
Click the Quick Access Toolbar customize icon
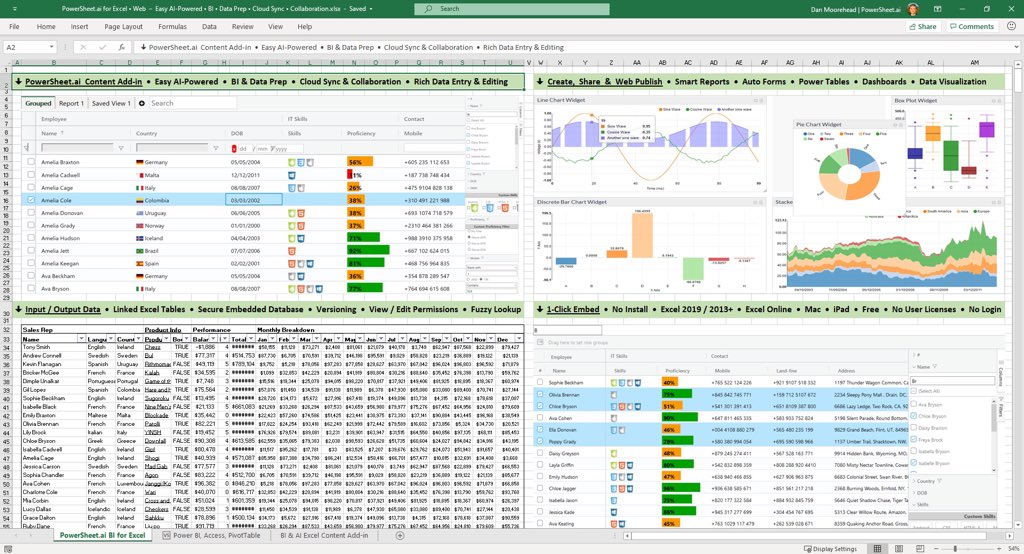15,9
